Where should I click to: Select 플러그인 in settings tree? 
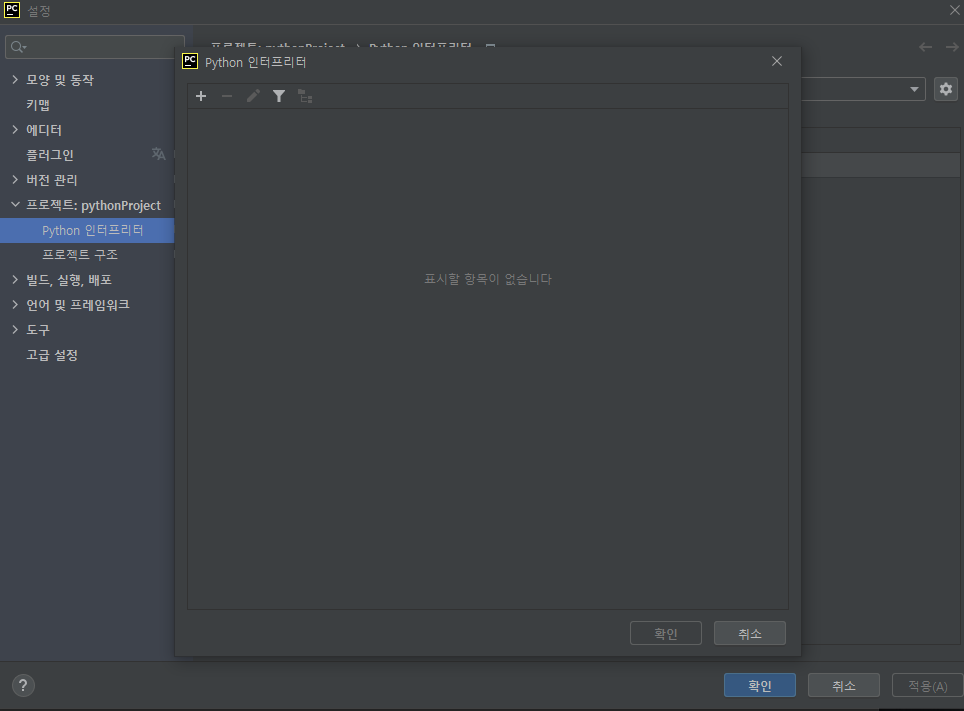50,155
